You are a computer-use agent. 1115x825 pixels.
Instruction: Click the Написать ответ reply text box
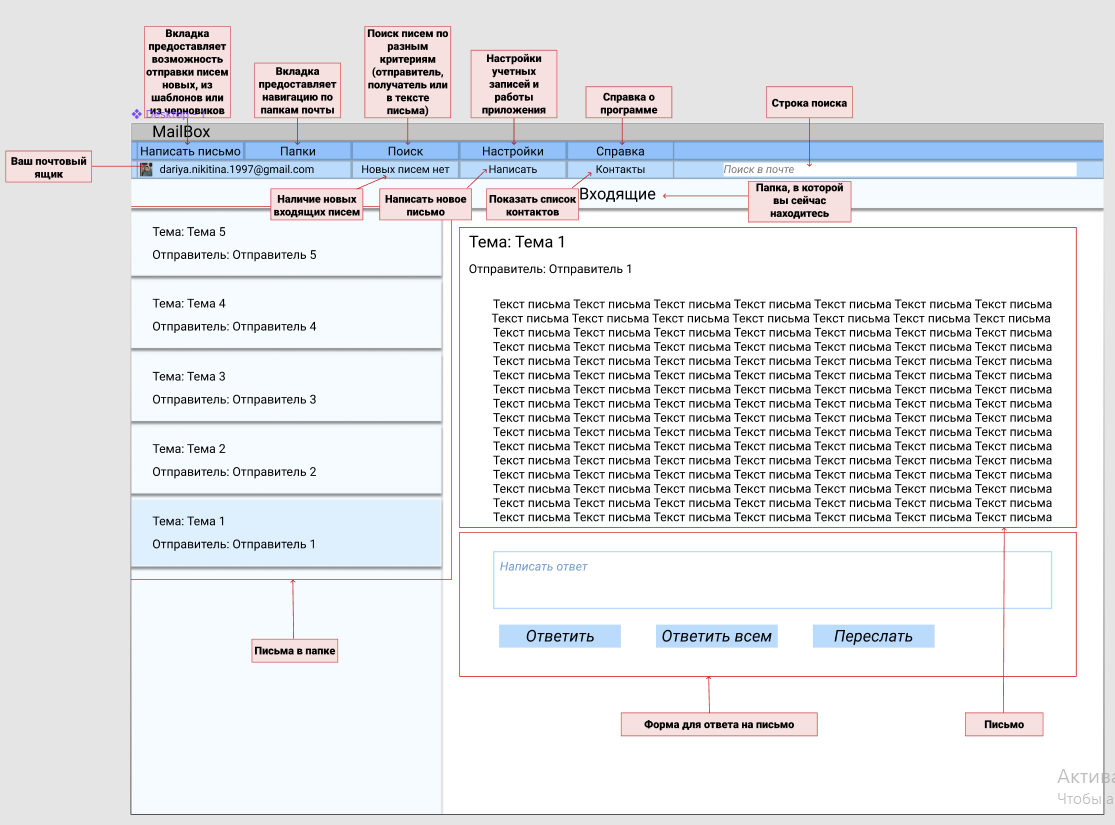coord(772,580)
